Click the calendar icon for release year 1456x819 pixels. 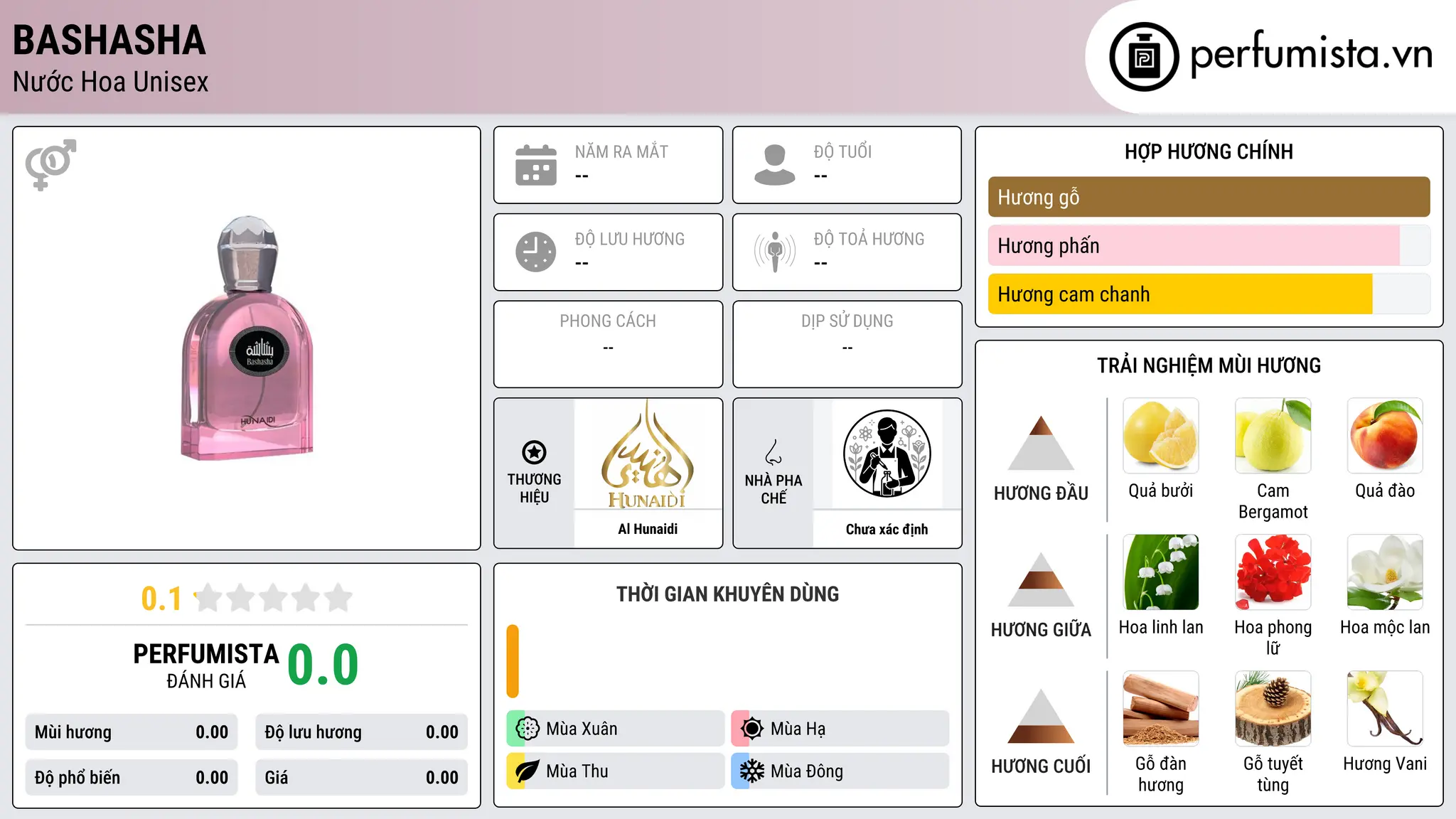coord(536,165)
